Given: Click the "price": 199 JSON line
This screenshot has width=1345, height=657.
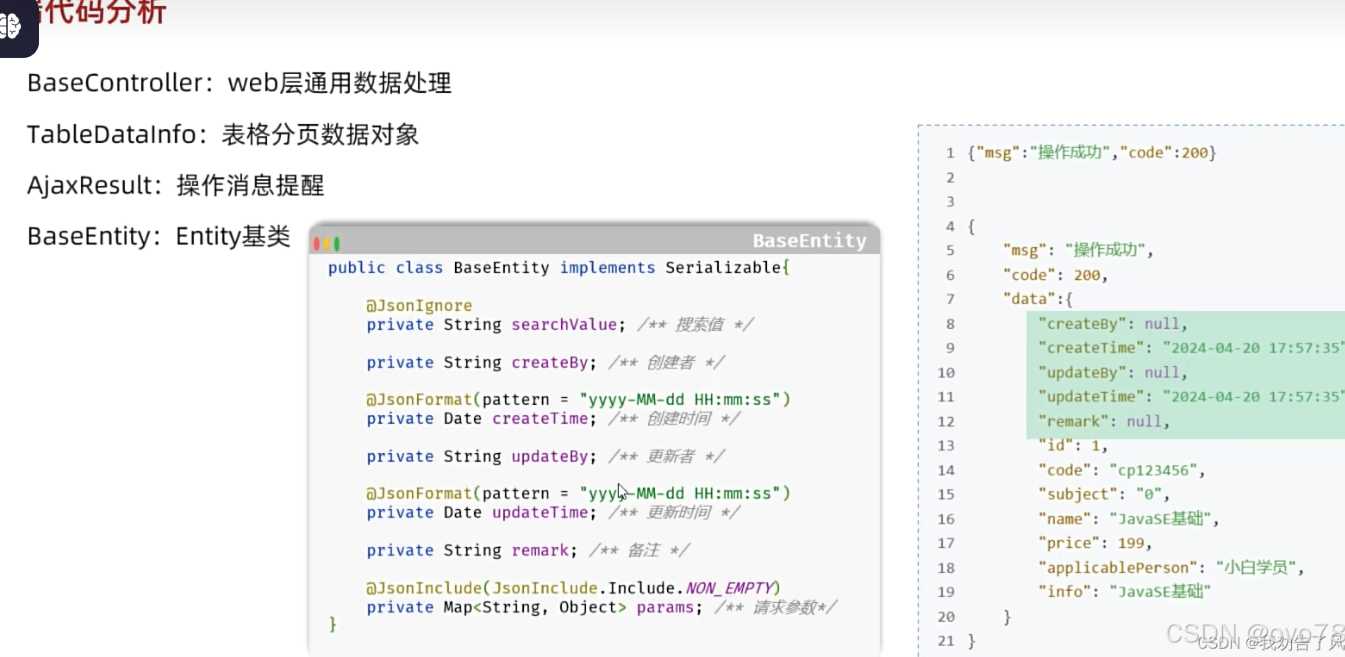Looking at the screenshot, I should pyautogui.click(x=1095, y=543).
